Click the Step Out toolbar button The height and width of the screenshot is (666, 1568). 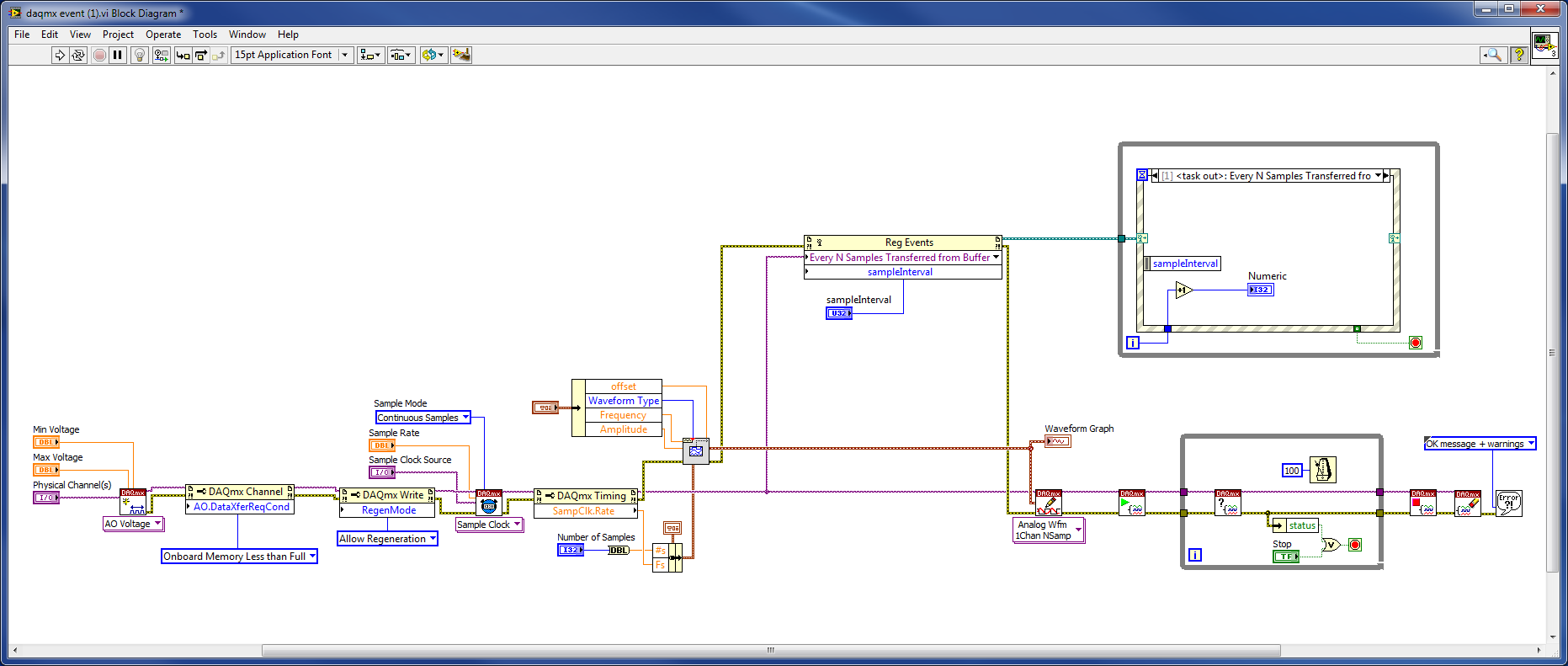[x=219, y=55]
